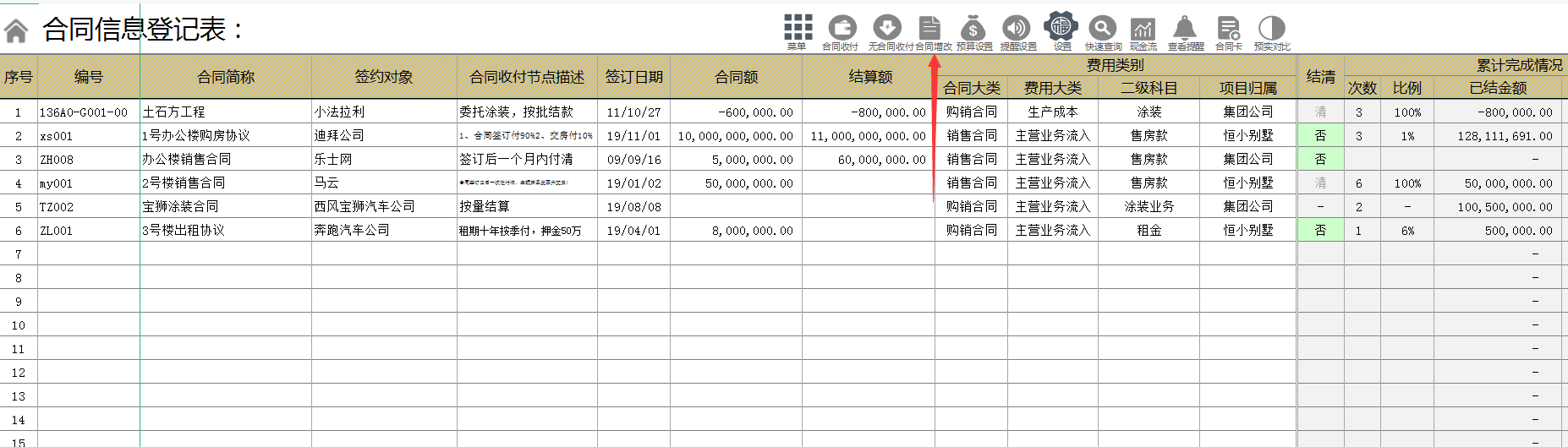Select the 生产成本 expense category cell

point(1053,112)
